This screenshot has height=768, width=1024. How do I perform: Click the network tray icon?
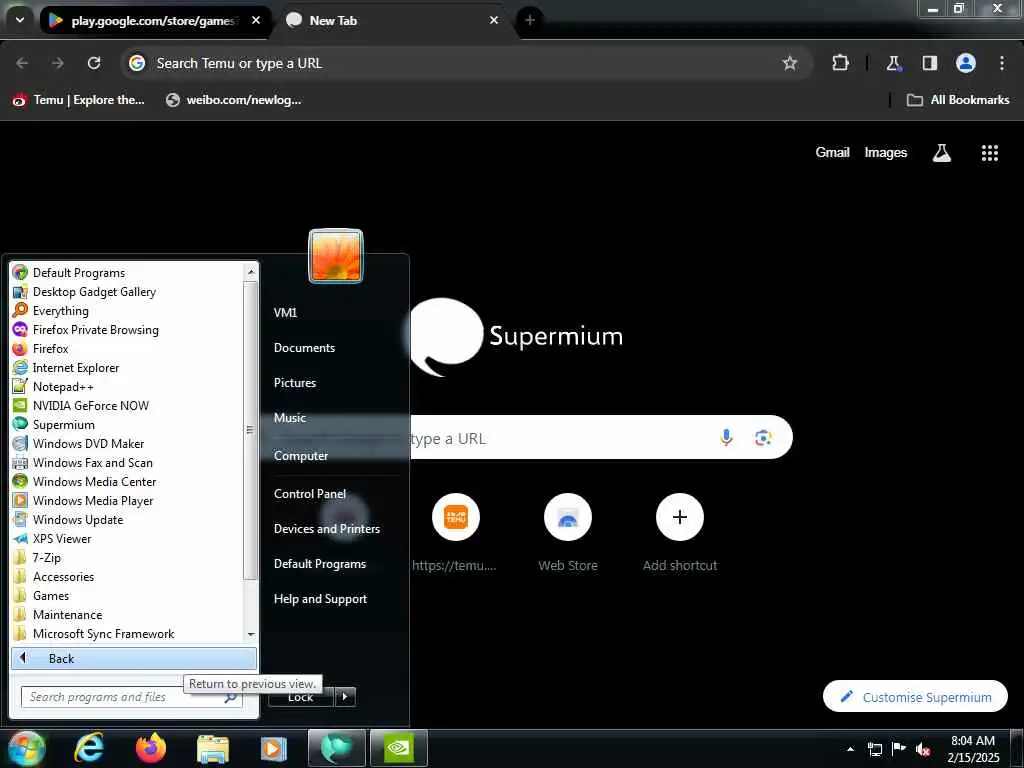point(874,749)
